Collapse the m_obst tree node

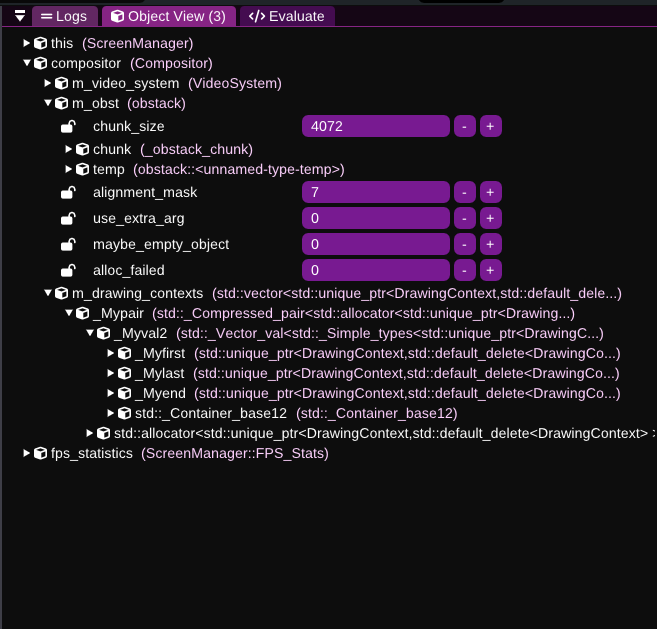tap(47, 103)
